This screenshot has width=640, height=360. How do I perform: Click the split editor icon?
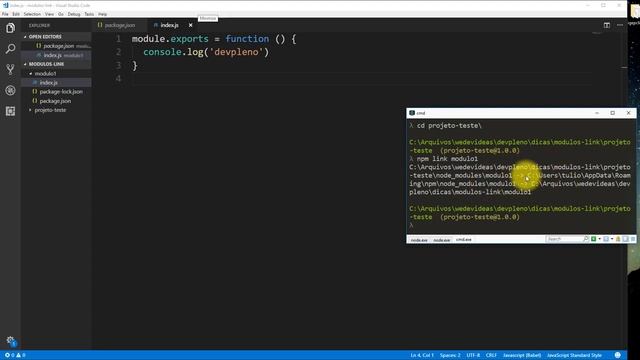(x=607, y=25)
